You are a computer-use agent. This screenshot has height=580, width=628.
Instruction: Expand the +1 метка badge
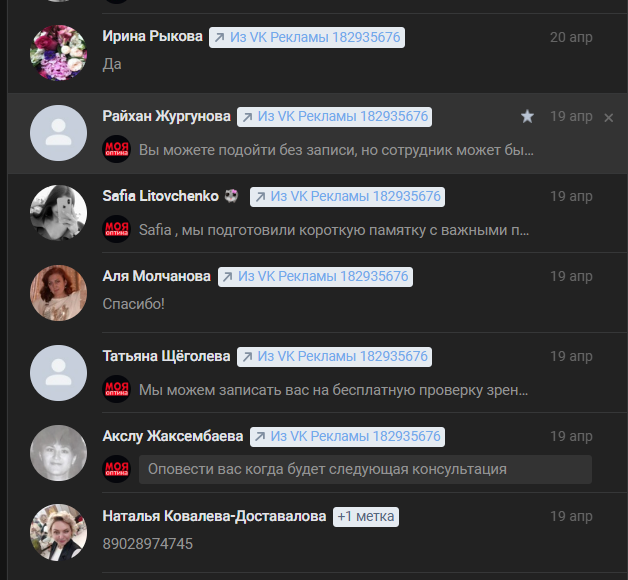pyautogui.click(x=366, y=517)
